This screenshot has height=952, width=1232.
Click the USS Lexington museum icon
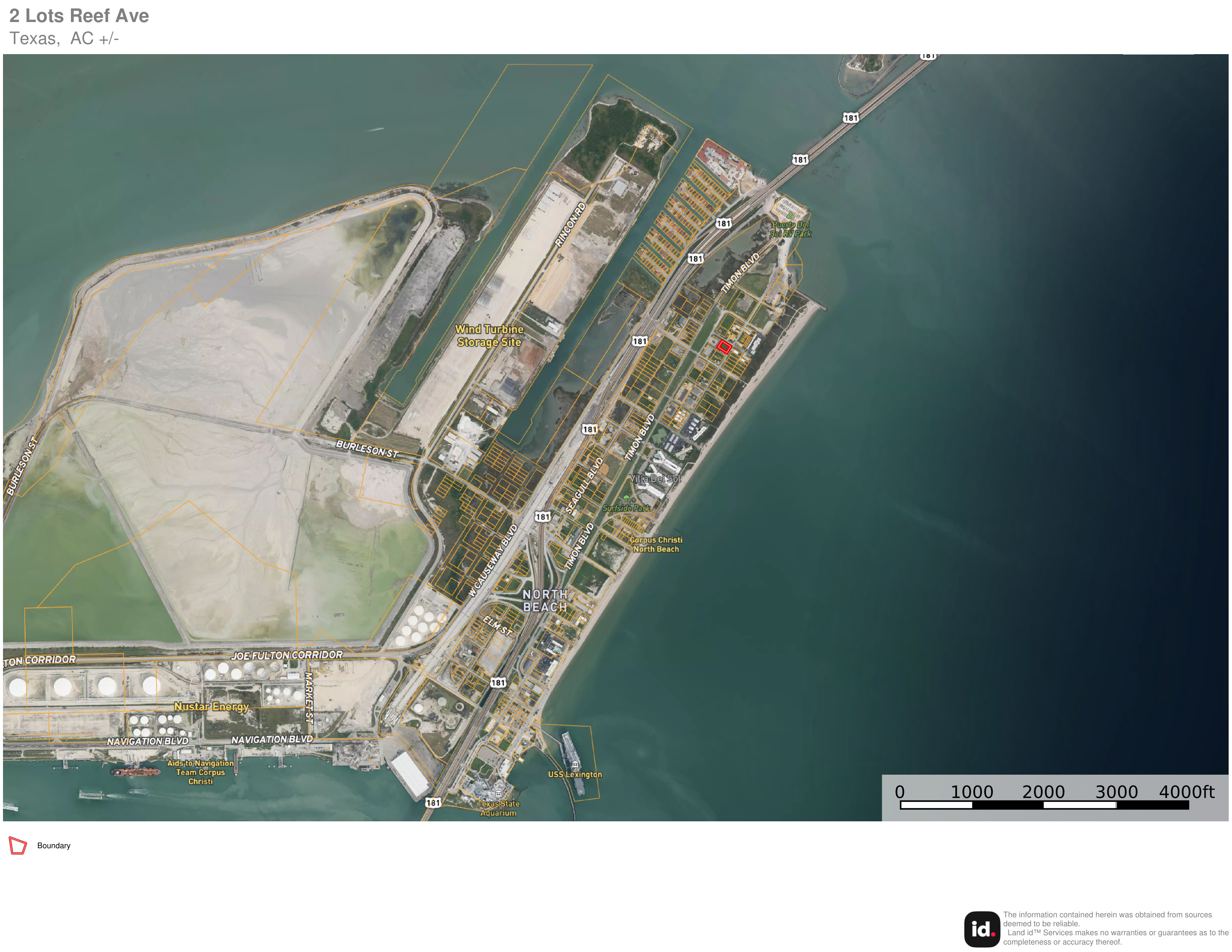point(575,765)
